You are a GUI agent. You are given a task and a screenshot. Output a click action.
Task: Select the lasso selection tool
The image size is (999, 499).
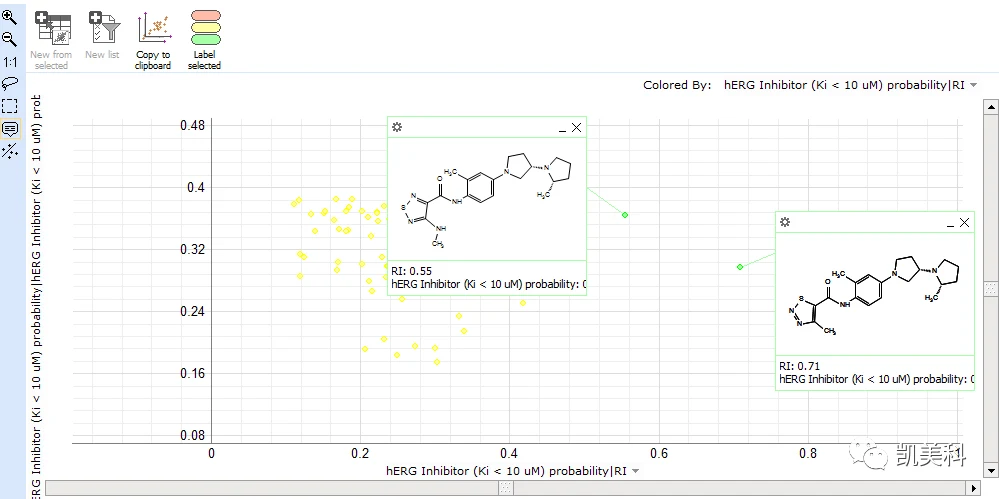coord(10,83)
